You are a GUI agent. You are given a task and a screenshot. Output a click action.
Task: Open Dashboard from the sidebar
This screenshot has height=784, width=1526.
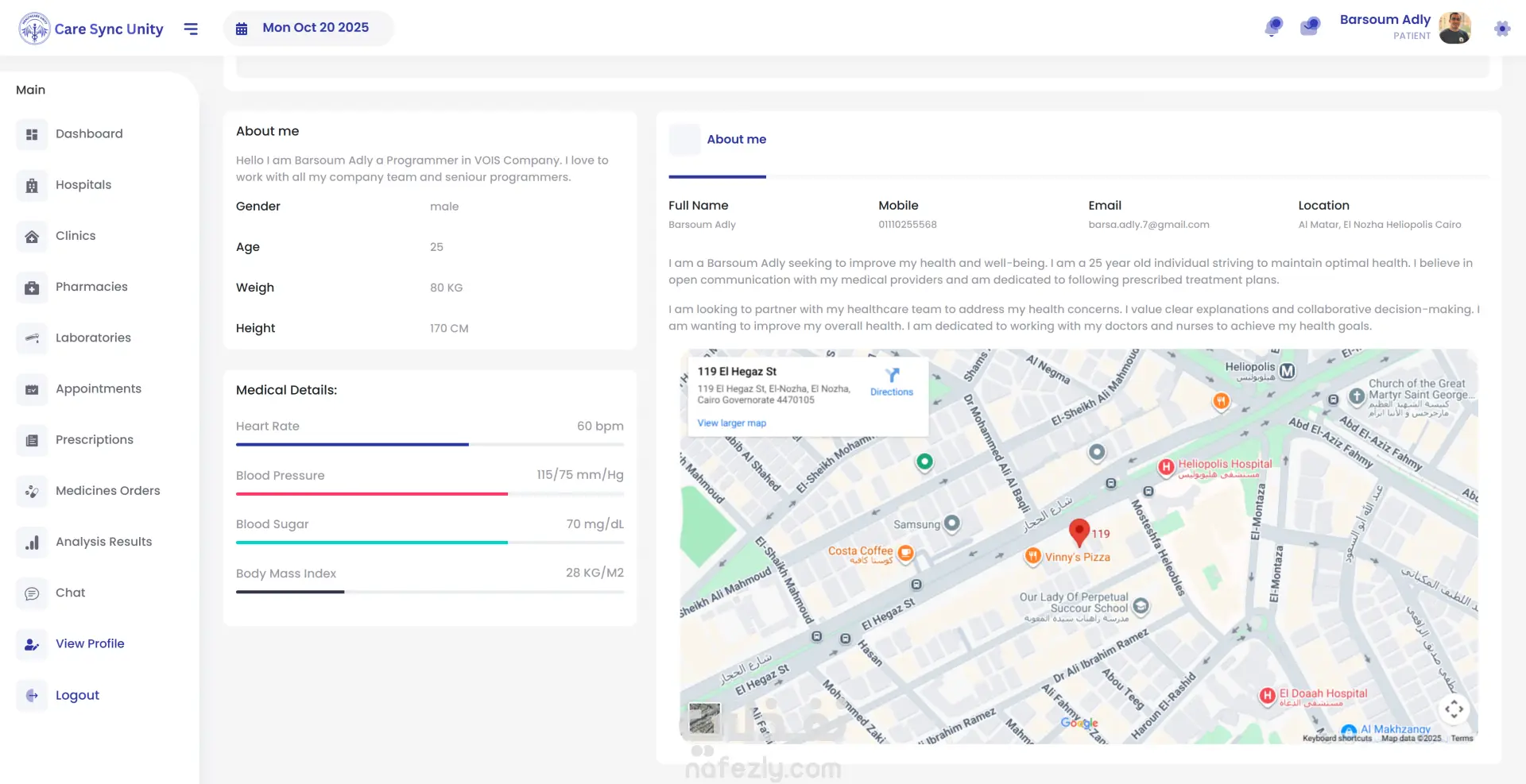[89, 134]
